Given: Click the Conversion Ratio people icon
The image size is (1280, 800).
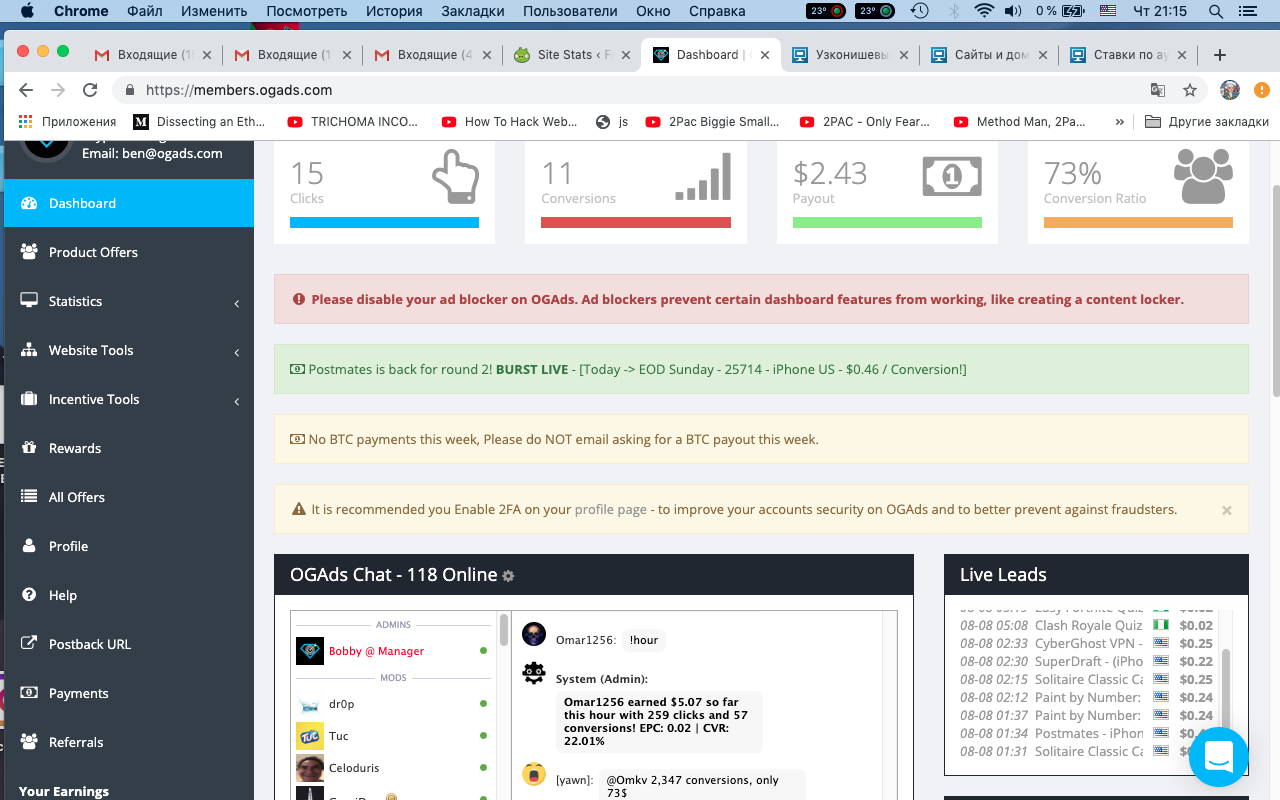Looking at the screenshot, I should (x=1204, y=177).
